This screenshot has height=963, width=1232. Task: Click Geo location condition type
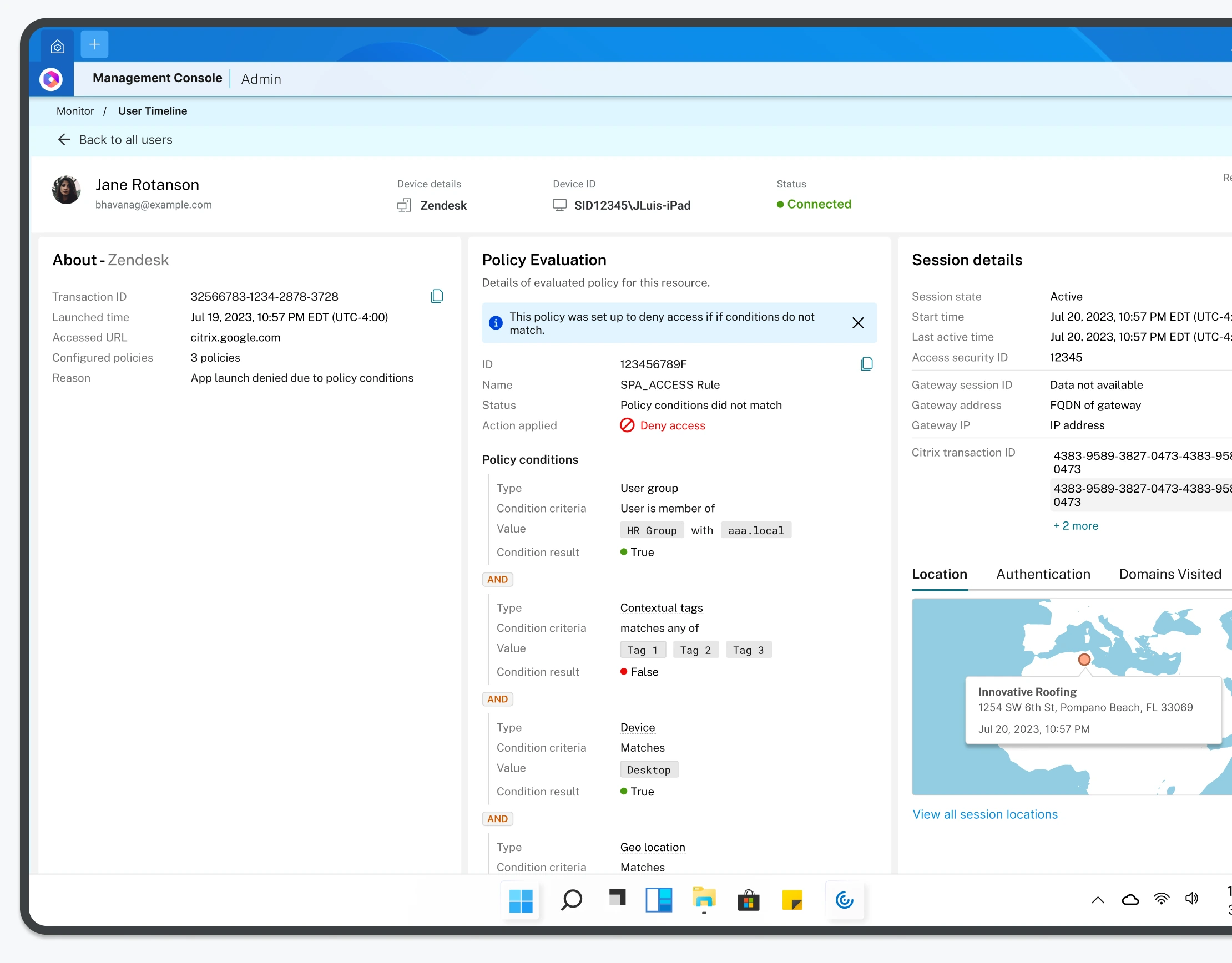(653, 847)
